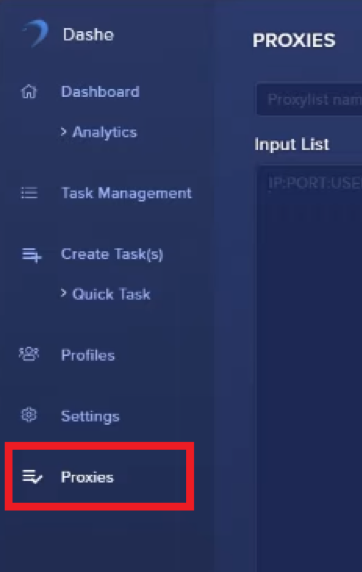Click the Dashboard home icon
The width and height of the screenshot is (362, 572).
click(29, 92)
